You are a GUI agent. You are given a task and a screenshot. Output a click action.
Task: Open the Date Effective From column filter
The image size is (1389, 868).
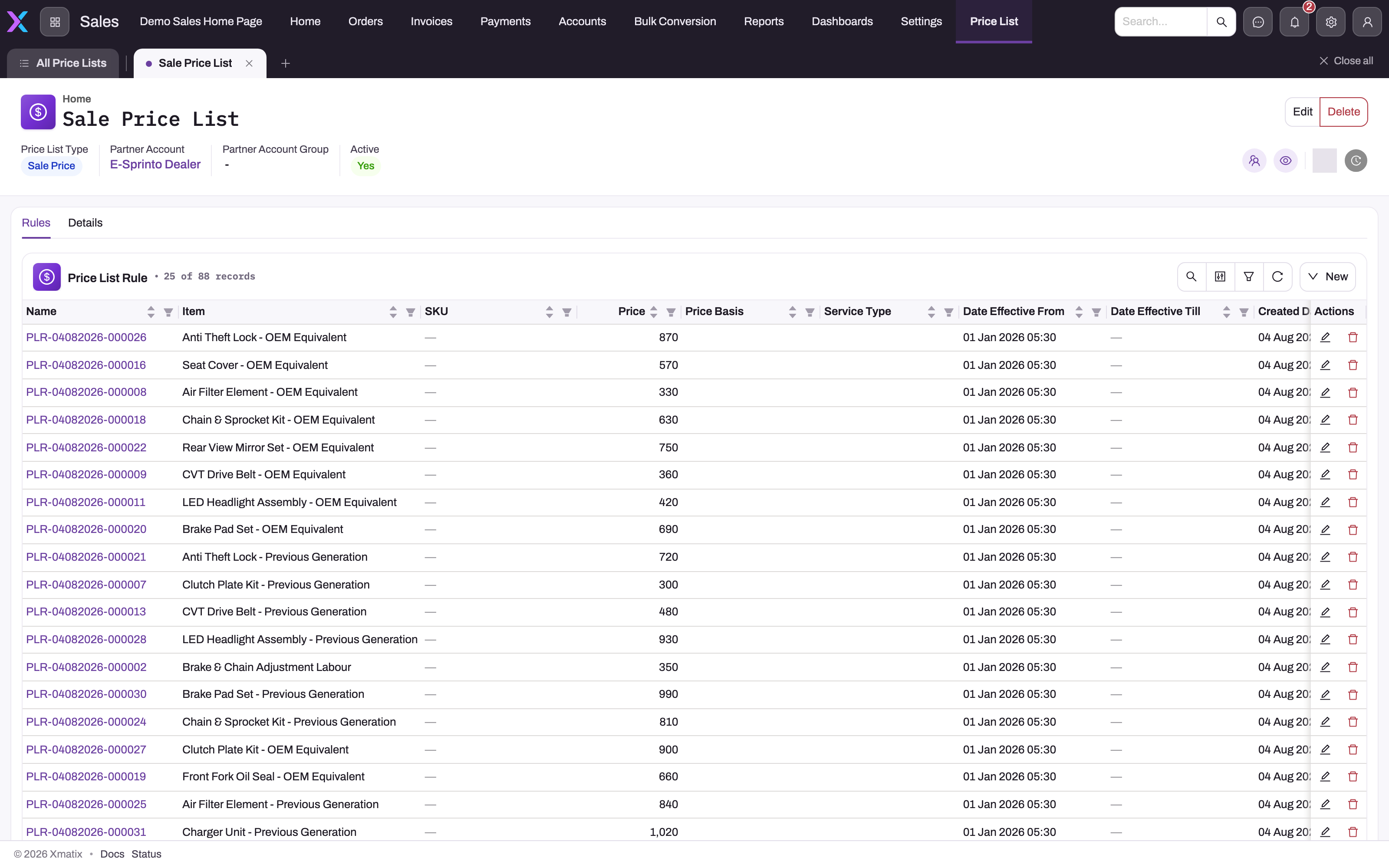pyautogui.click(x=1096, y=312)
